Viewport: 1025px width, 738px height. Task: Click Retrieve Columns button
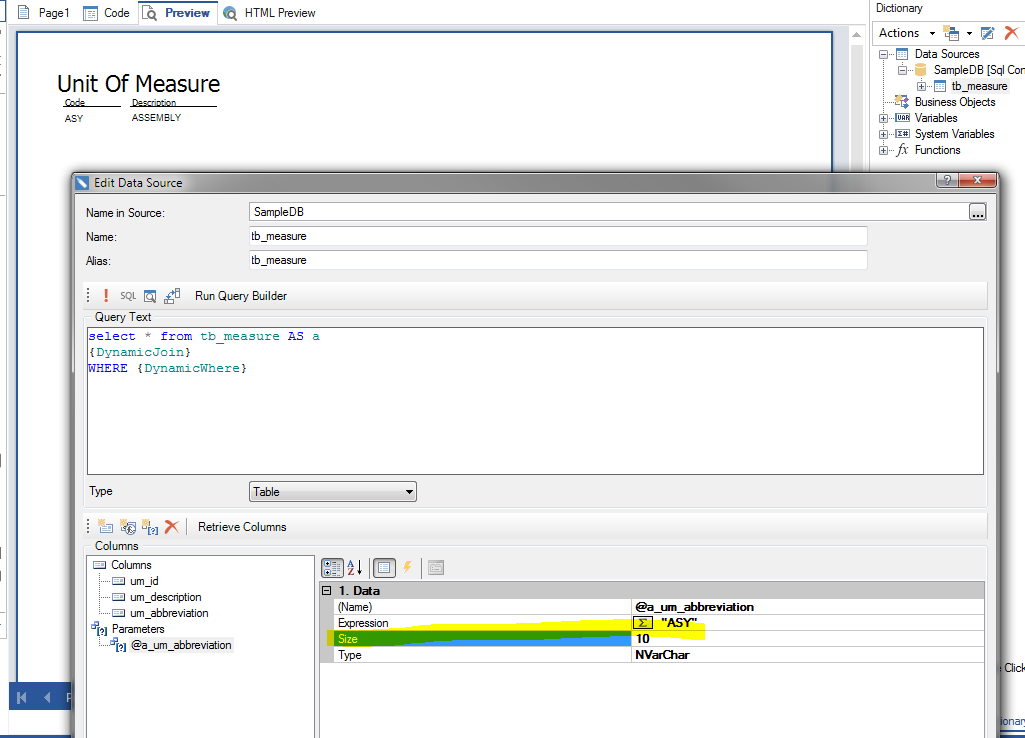(x=242, y=527)
